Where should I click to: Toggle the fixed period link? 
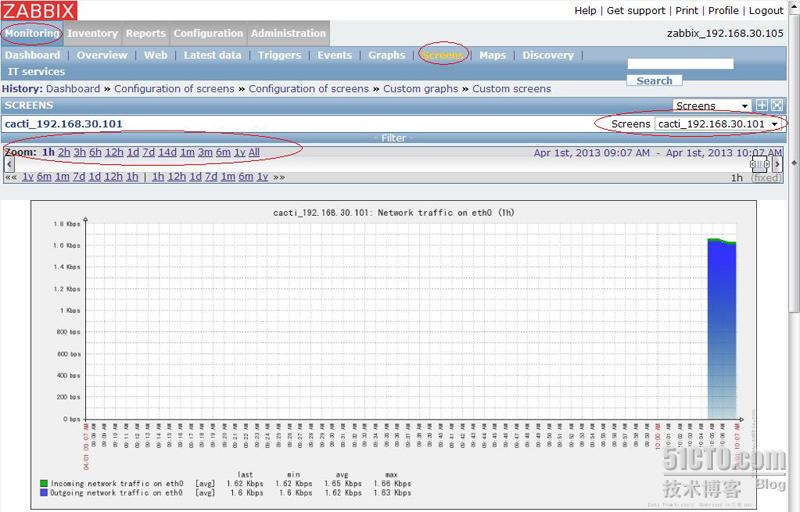(x=766, y=177)
